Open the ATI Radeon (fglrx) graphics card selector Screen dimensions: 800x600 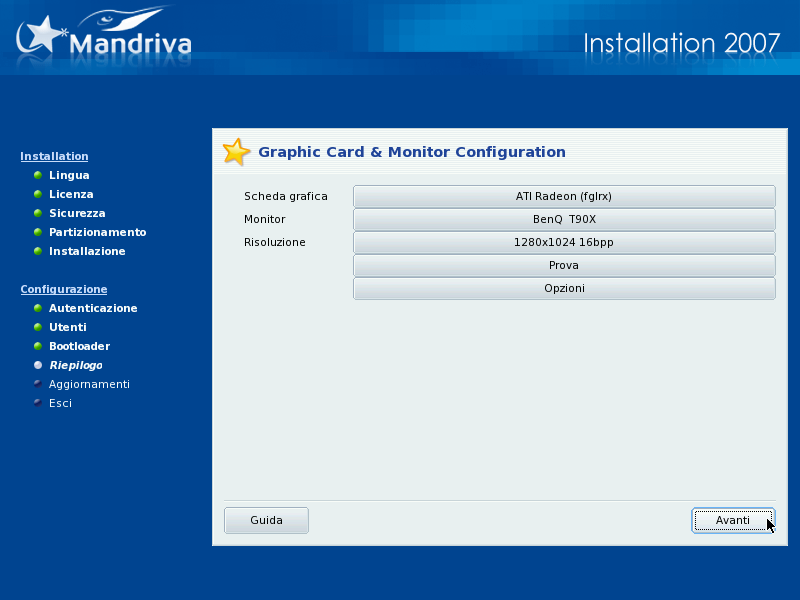pos(564,196)
